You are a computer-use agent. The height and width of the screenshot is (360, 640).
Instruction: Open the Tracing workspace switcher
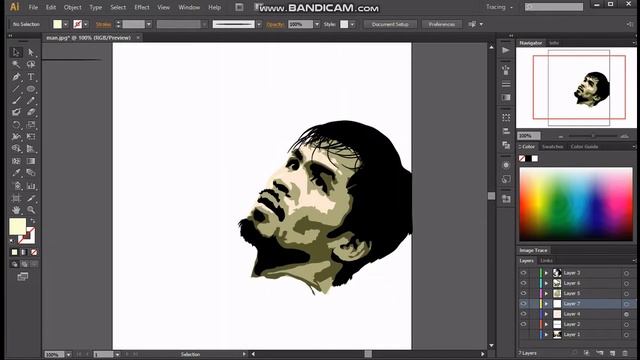coord(499,7)
